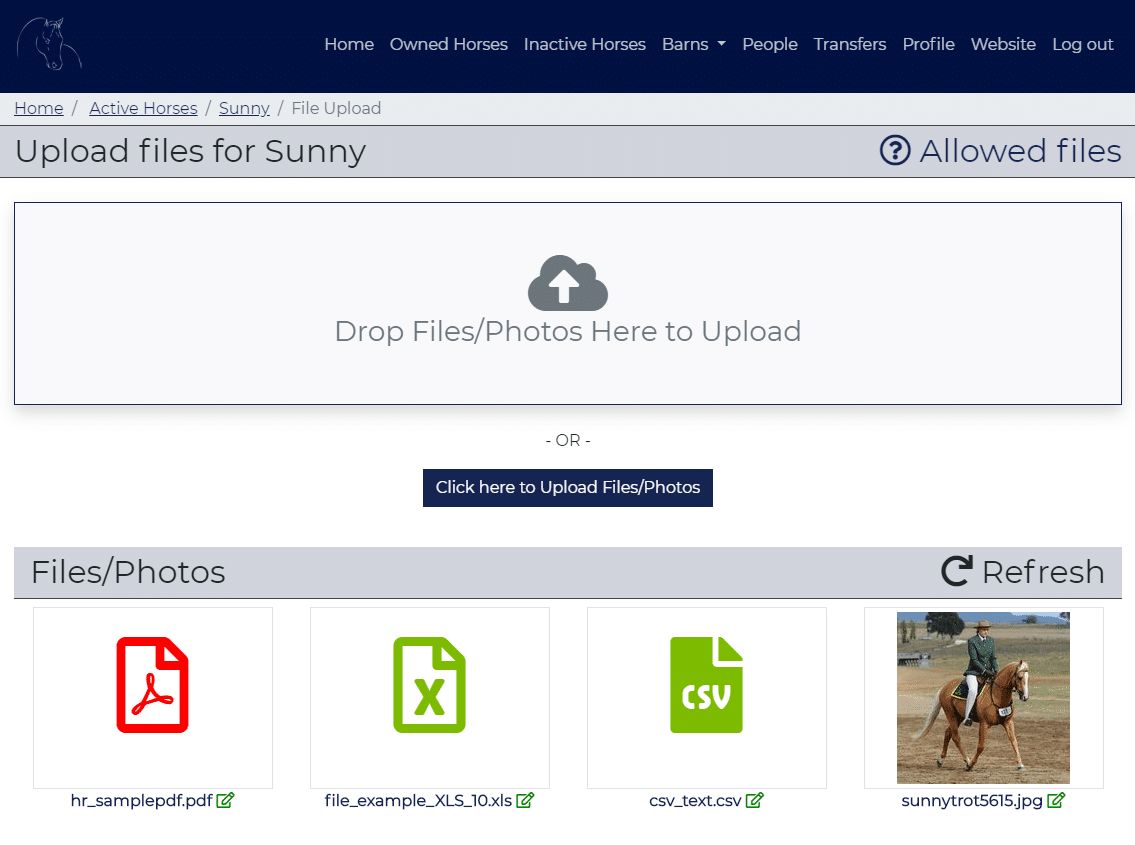Open the hr_samplepdf.pdf file icon

coord(152,685)
